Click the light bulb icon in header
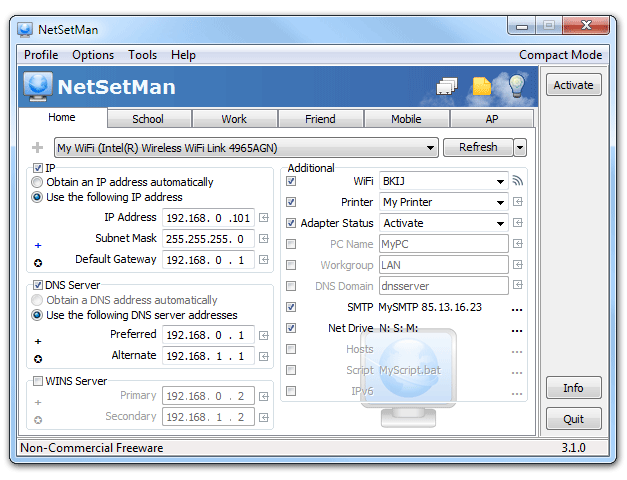627x480 pixels. coord(517,86)
